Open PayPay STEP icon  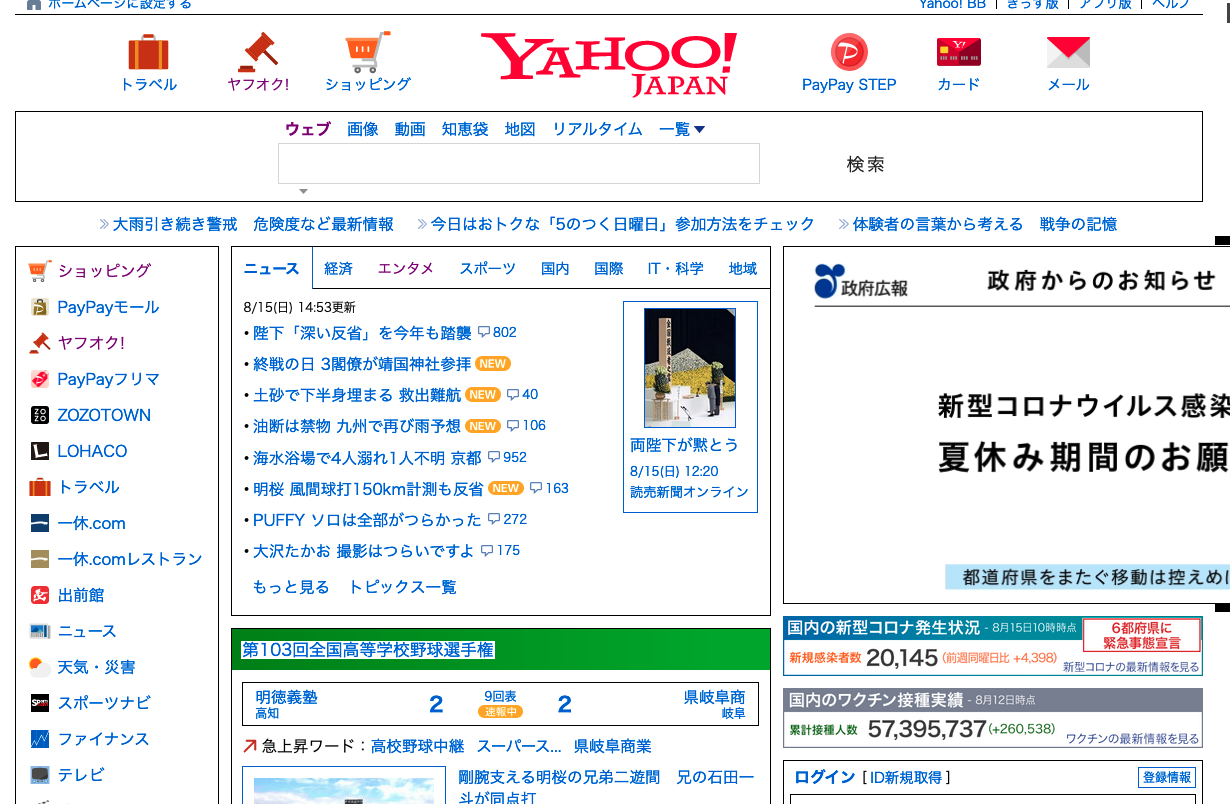pos(849,52)
